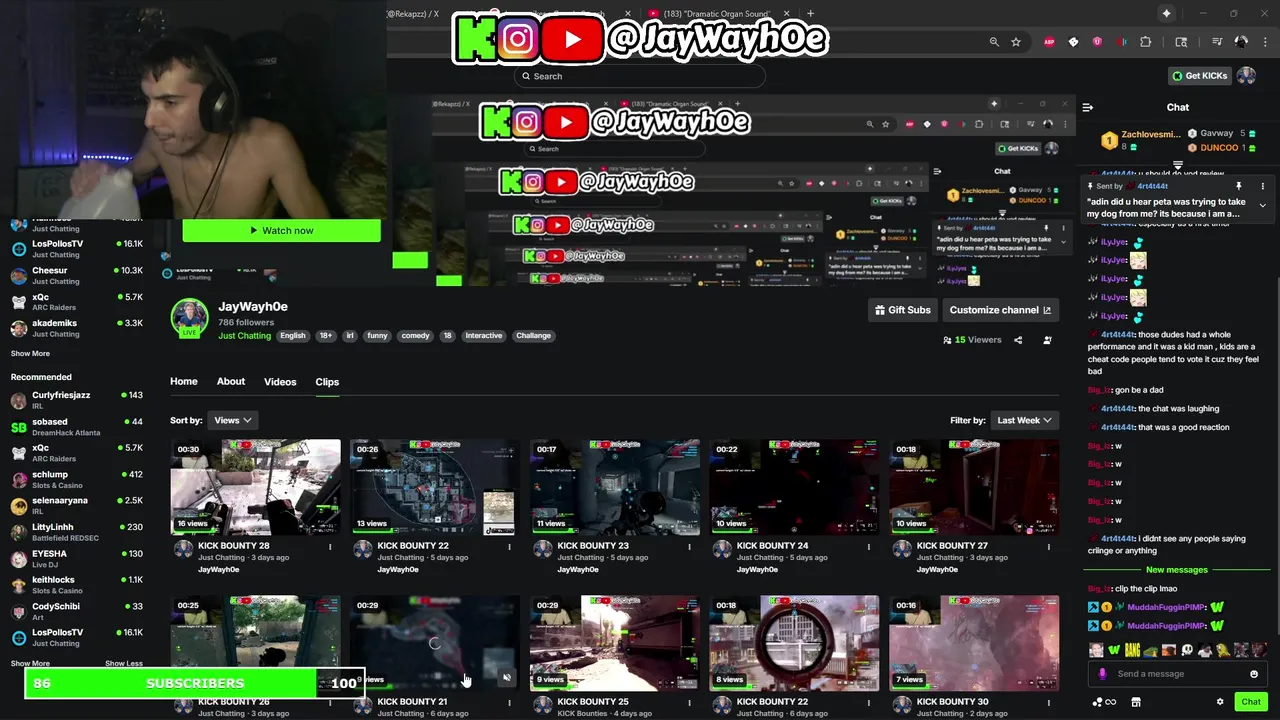Click the comedy tag
Image resolution: width=1280 pixels, height=720 pixels.
point(415,336)
